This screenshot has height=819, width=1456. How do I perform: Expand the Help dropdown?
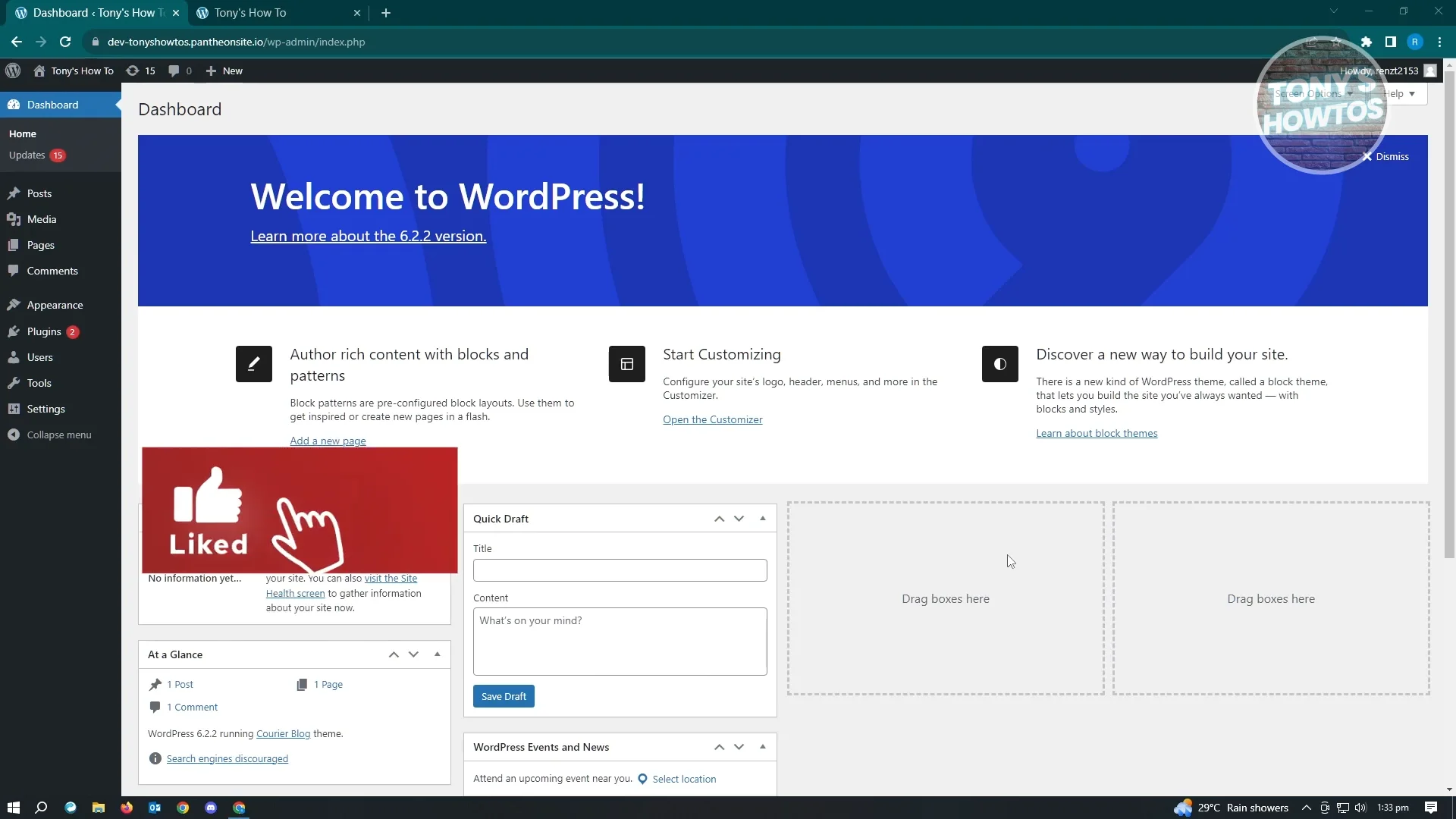[x=1399, y=93]
